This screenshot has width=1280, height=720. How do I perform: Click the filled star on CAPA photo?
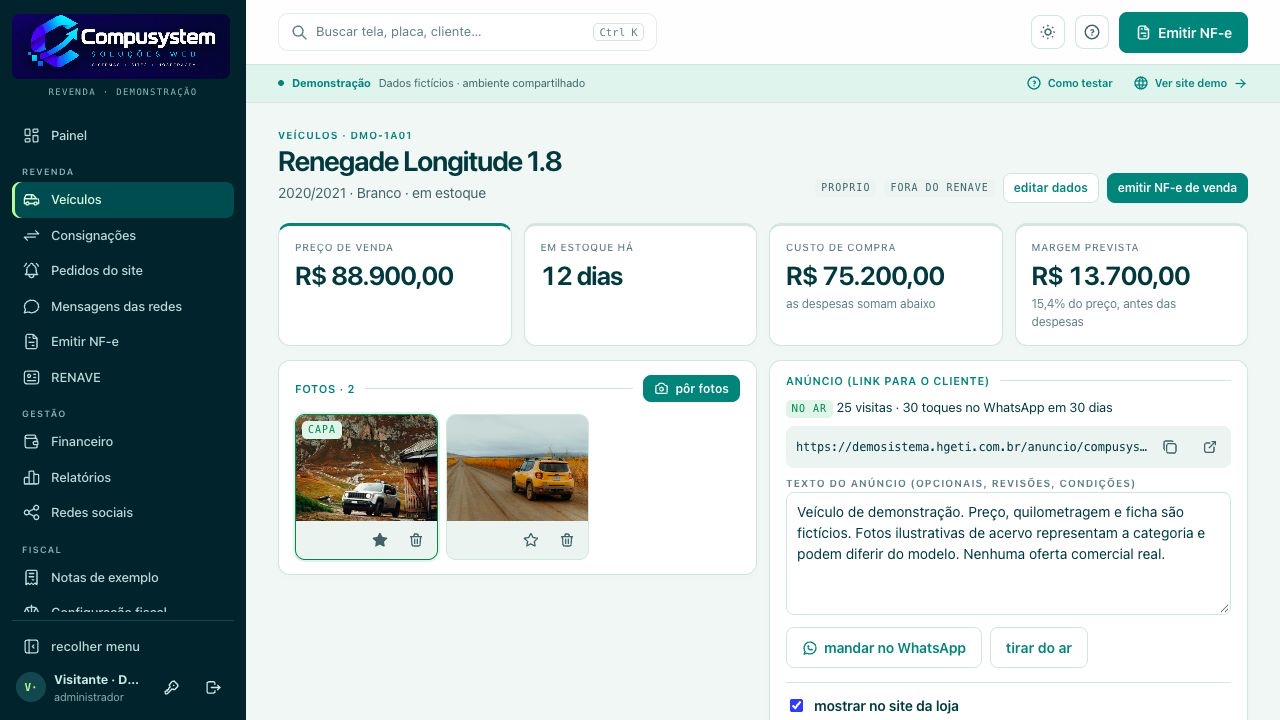(x=380, y=540)
